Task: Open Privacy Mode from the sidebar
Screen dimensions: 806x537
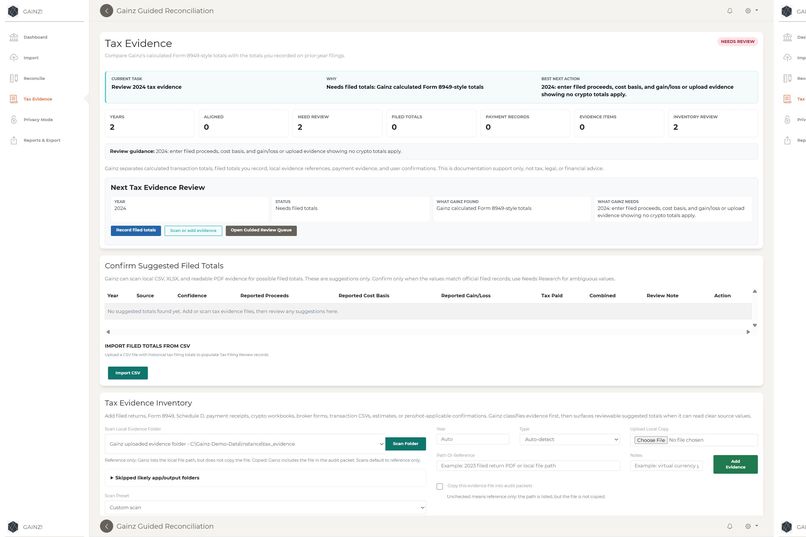Action: point(38,119)
